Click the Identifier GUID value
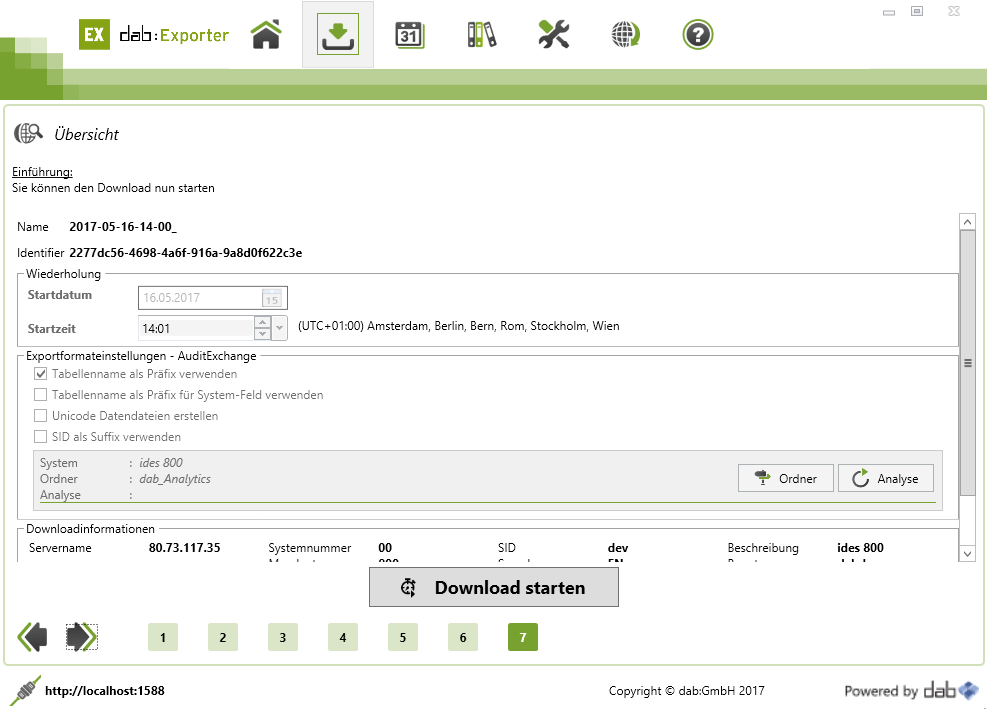 click(186, 252)
